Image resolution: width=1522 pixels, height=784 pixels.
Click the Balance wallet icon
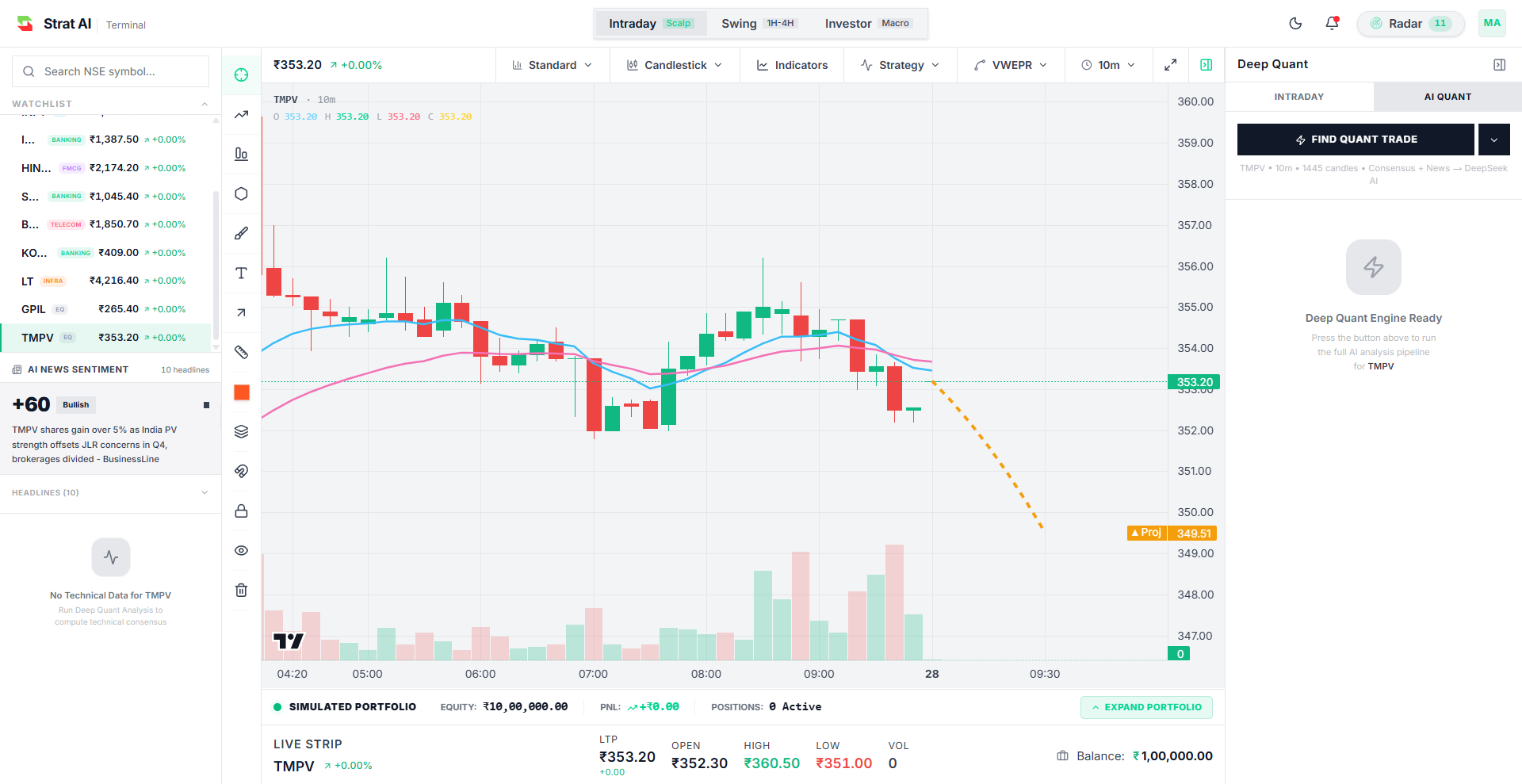[x=1062, y=756]
